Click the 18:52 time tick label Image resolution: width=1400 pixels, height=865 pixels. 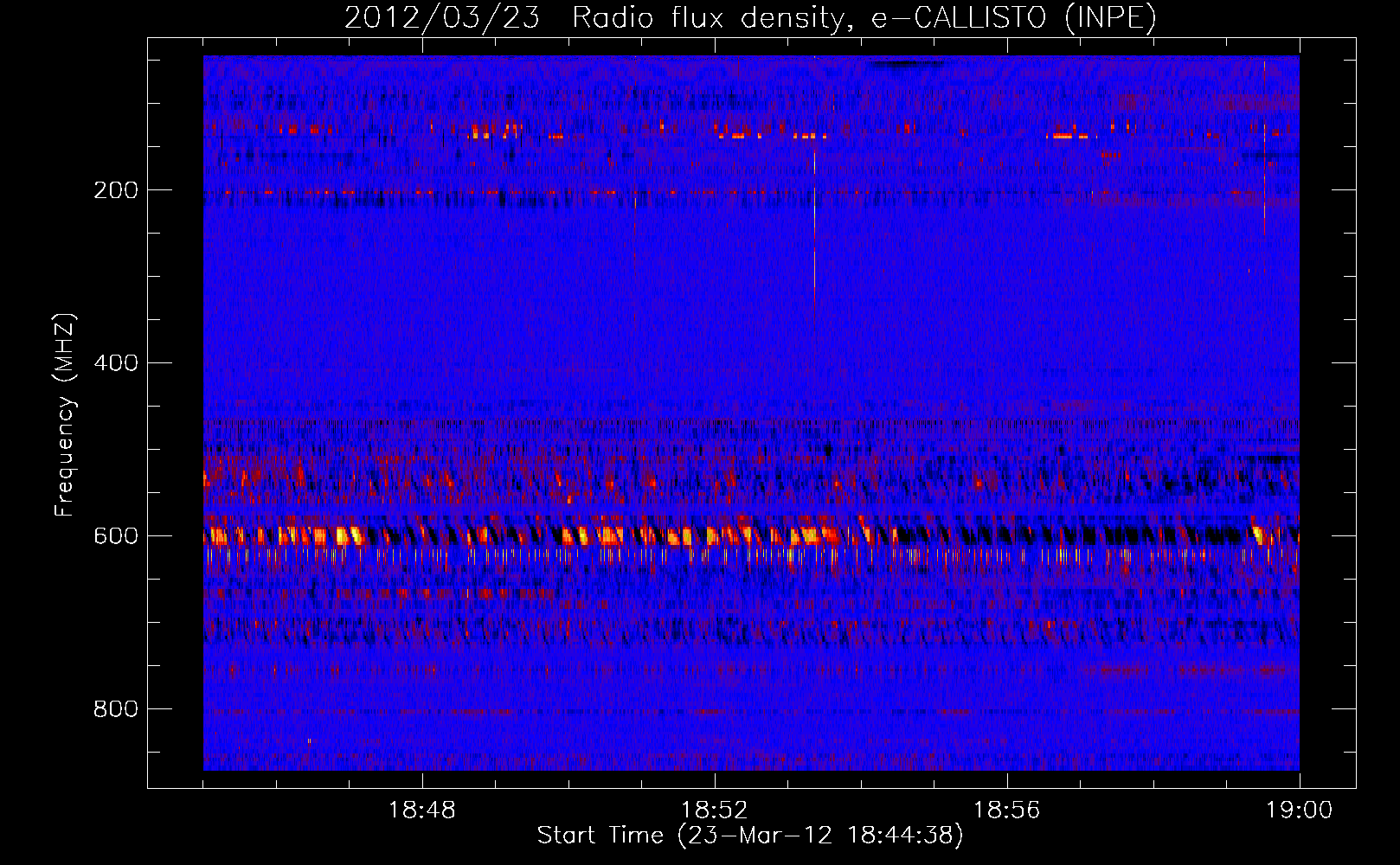[x=715, y=811]
